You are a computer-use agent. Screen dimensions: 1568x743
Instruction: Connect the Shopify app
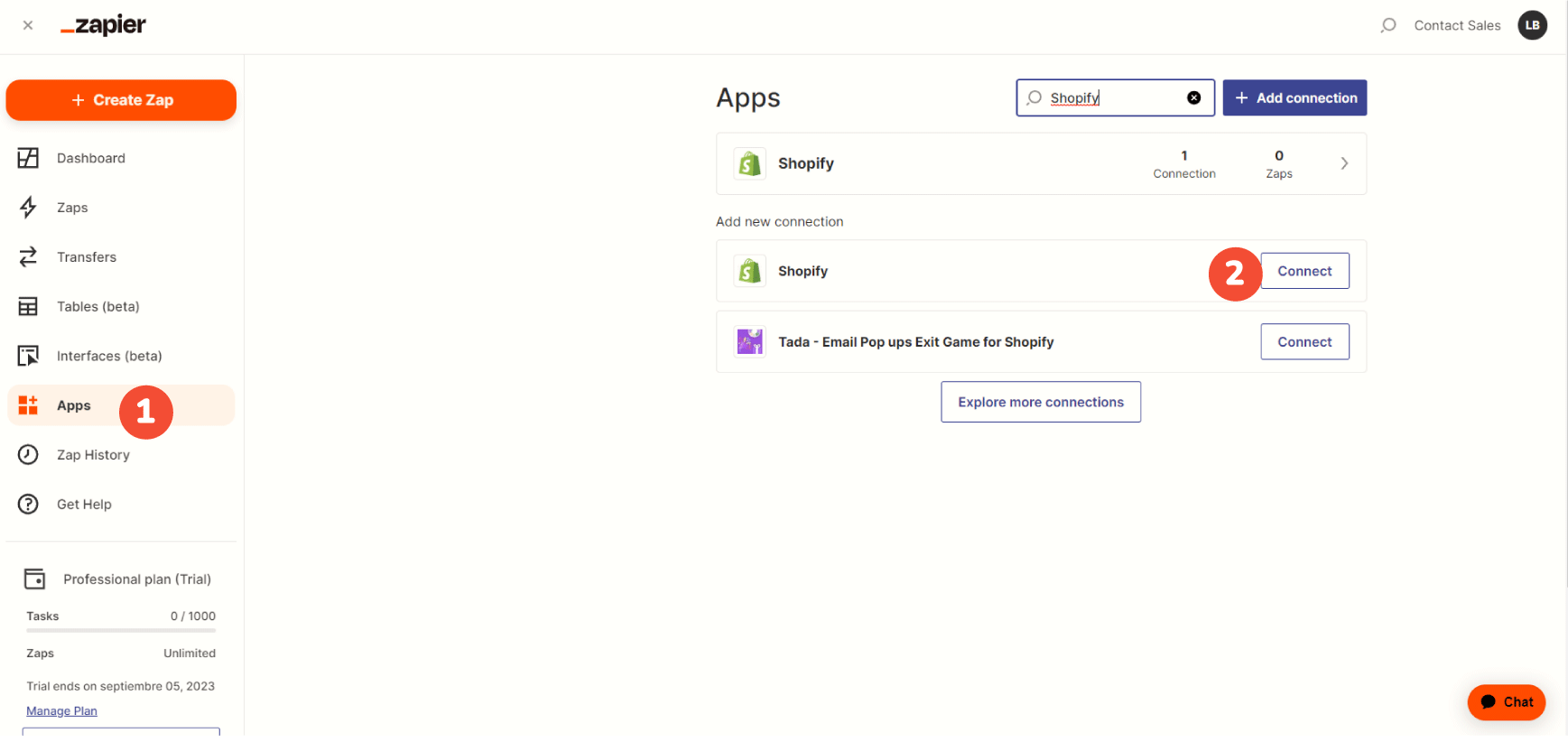(1304, 271)
